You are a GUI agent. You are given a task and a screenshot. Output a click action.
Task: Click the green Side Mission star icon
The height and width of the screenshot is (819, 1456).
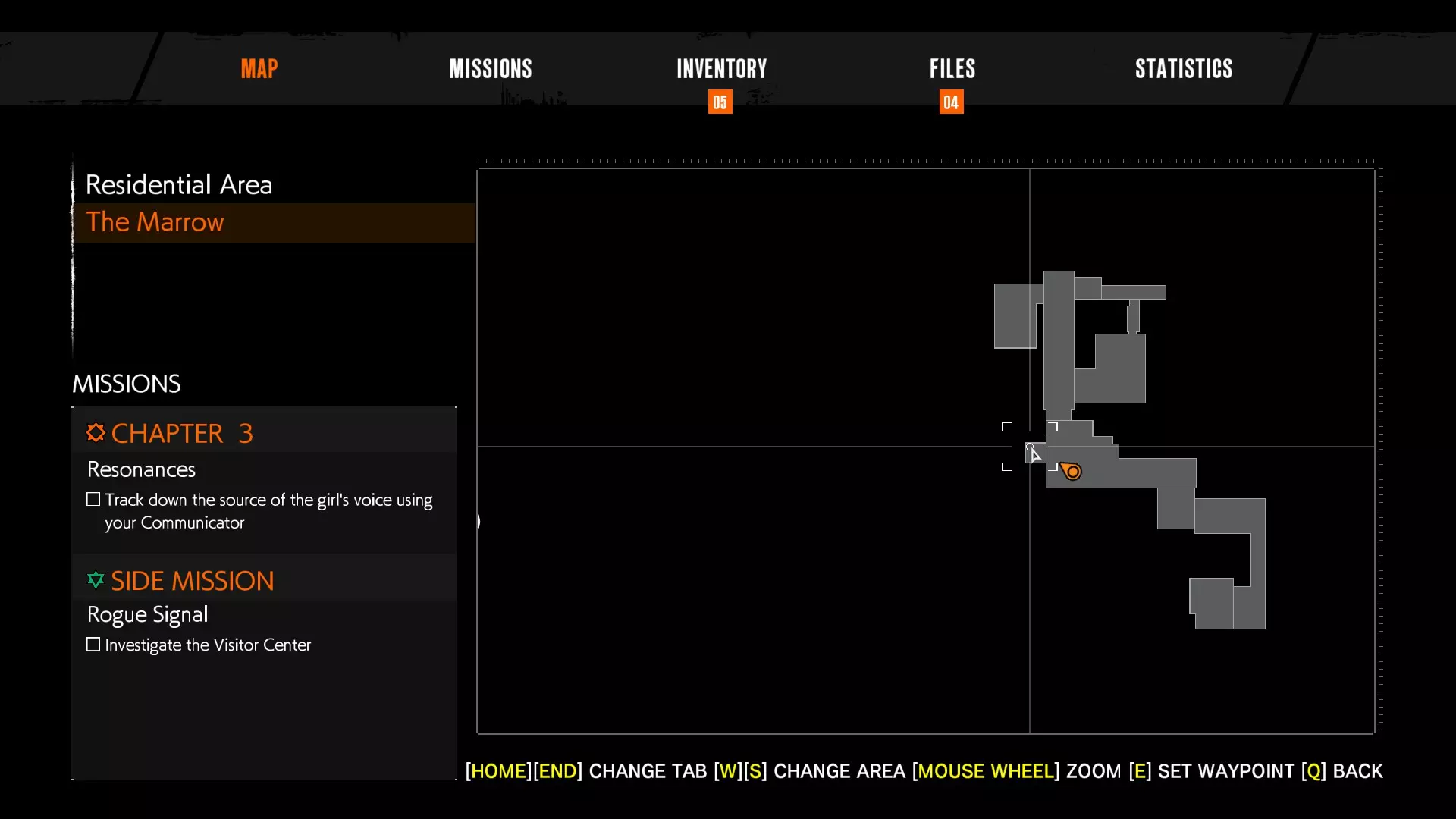(96, 581)
